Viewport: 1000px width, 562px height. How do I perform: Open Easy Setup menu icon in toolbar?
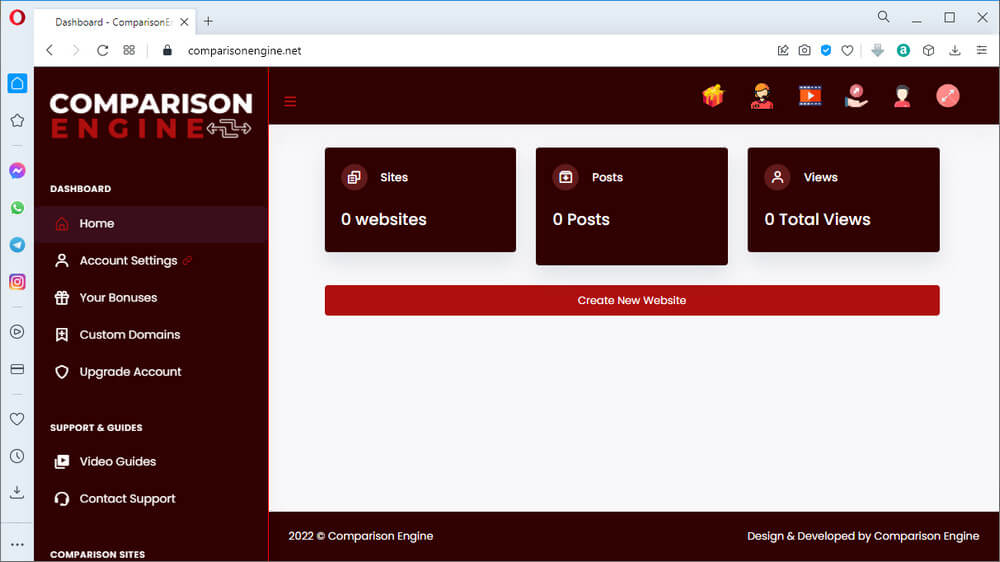(982, 50)
